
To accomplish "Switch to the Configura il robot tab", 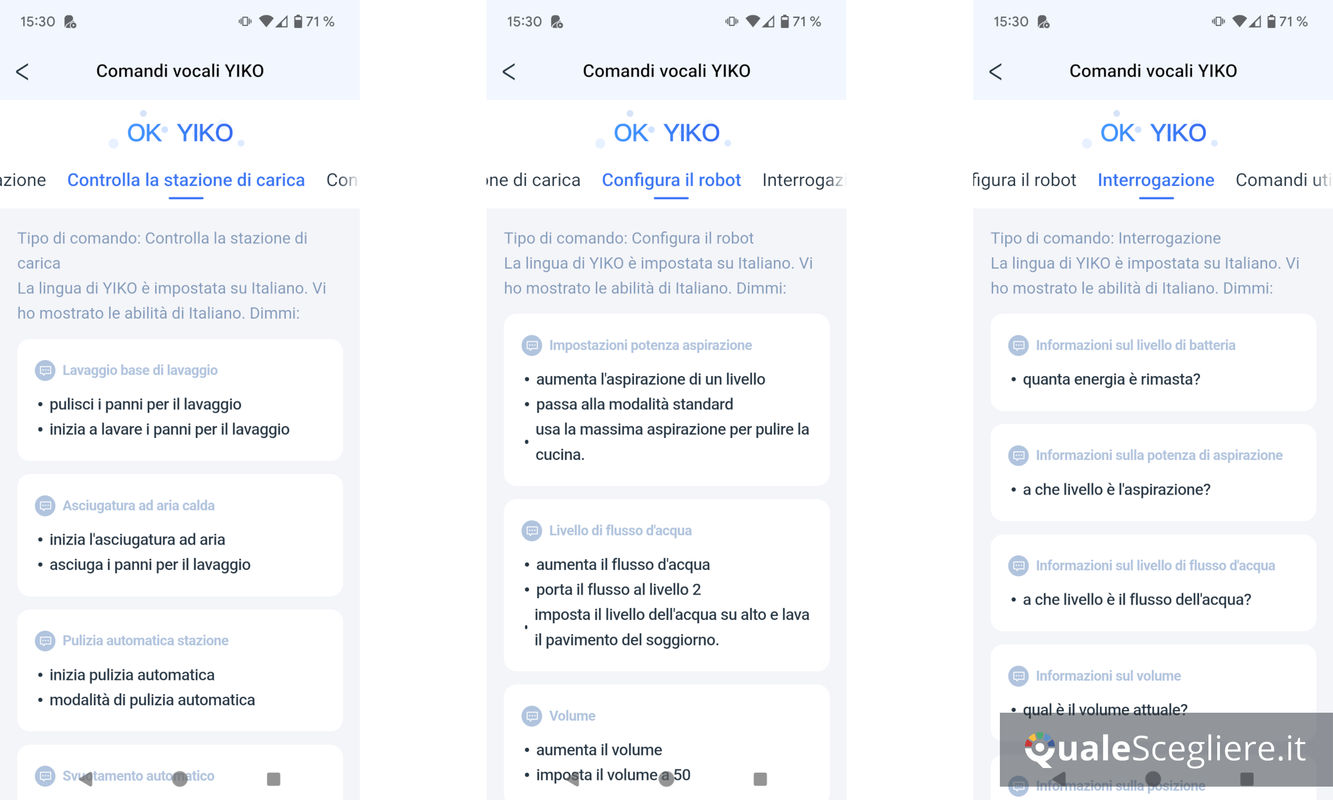I will (x=671, y=180).
